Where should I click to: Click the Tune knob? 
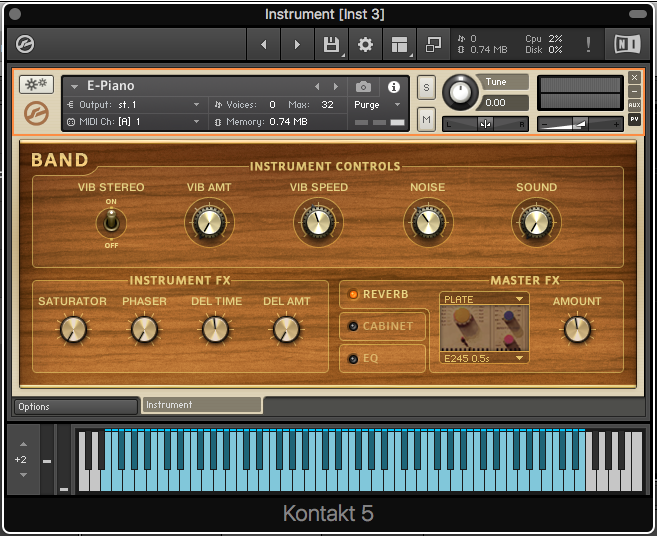click(460, 92)
